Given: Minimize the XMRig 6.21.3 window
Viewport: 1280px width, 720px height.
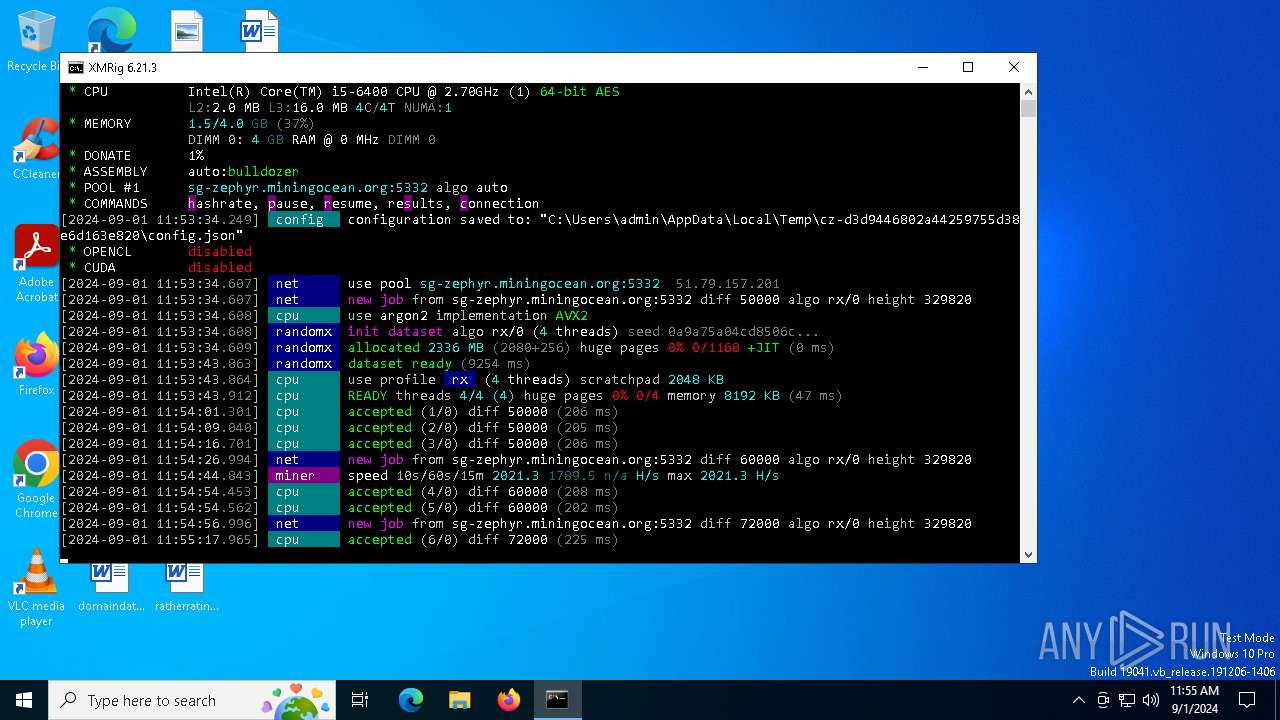Looking at the screenshot, I should [x=922, y=68].
